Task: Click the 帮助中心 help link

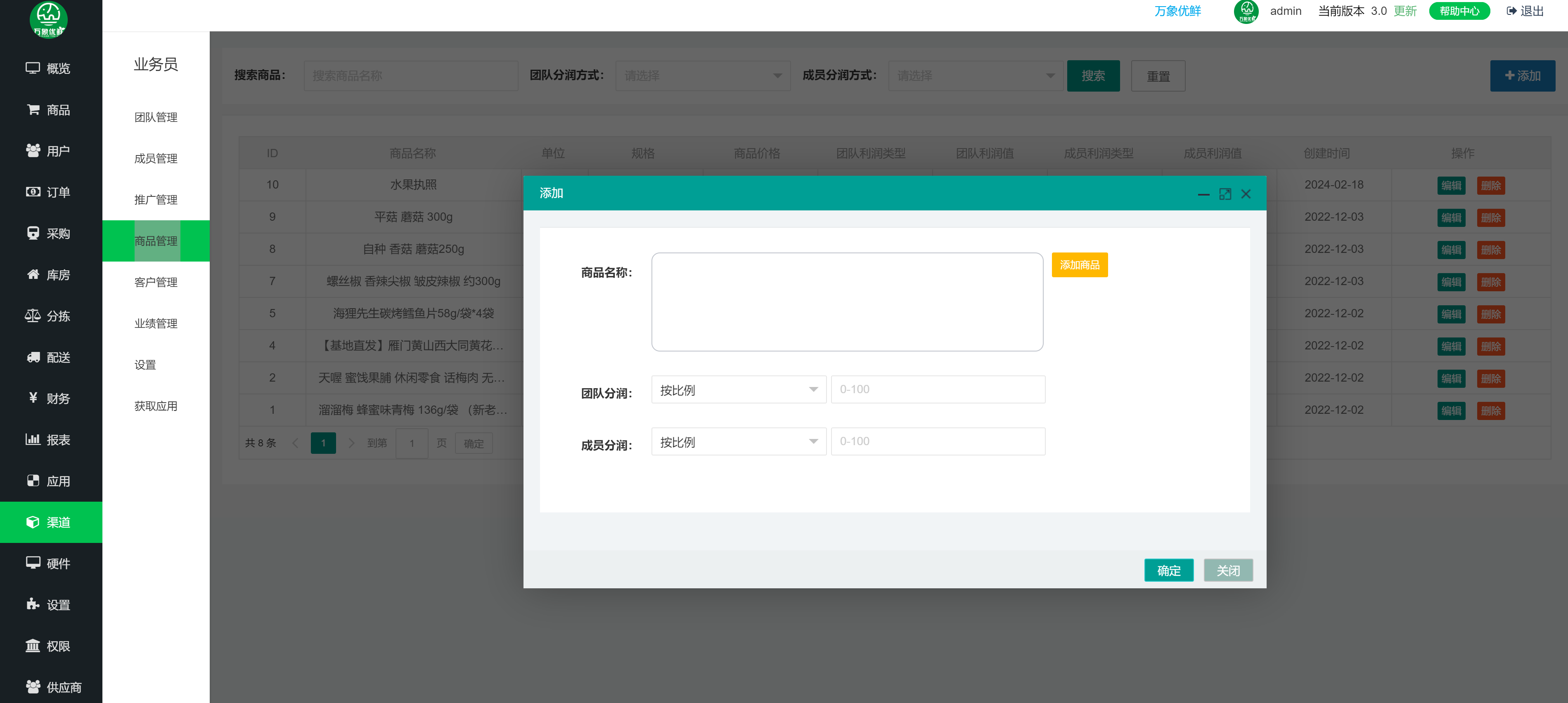Action: 1459,11
